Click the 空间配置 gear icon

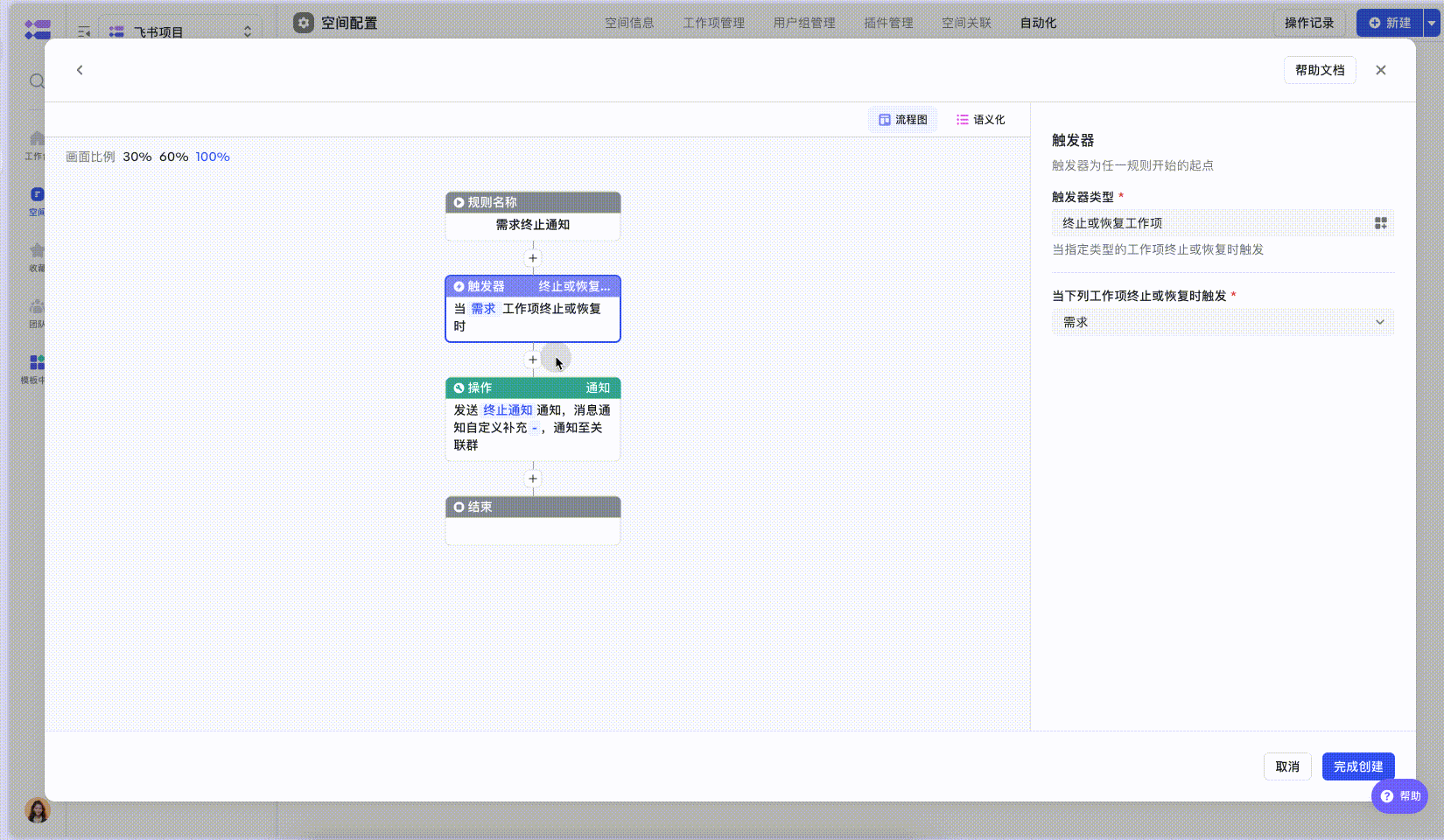304,23
